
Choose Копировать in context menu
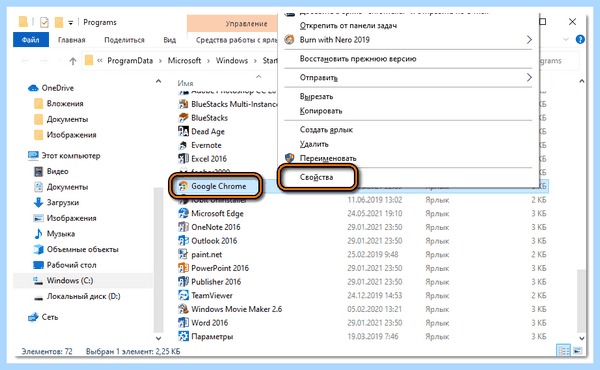tap(321, 111)
